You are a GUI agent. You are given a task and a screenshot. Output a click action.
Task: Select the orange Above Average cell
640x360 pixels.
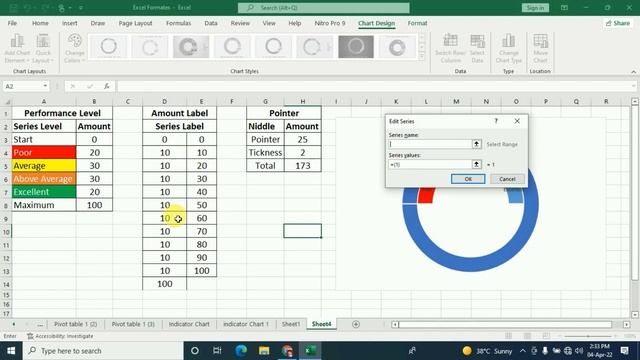pyautogui.click(x=44, y=179)
